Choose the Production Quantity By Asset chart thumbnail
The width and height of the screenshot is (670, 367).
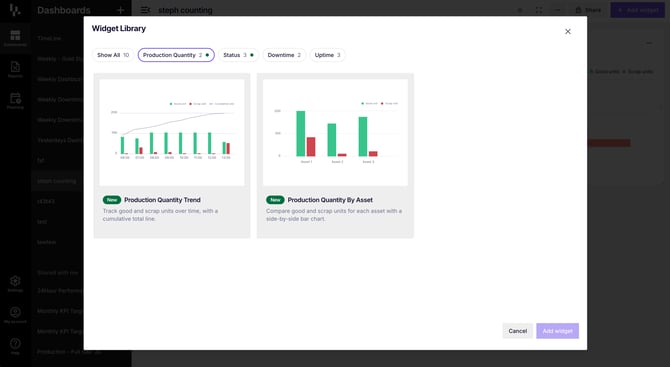point(335,132)
